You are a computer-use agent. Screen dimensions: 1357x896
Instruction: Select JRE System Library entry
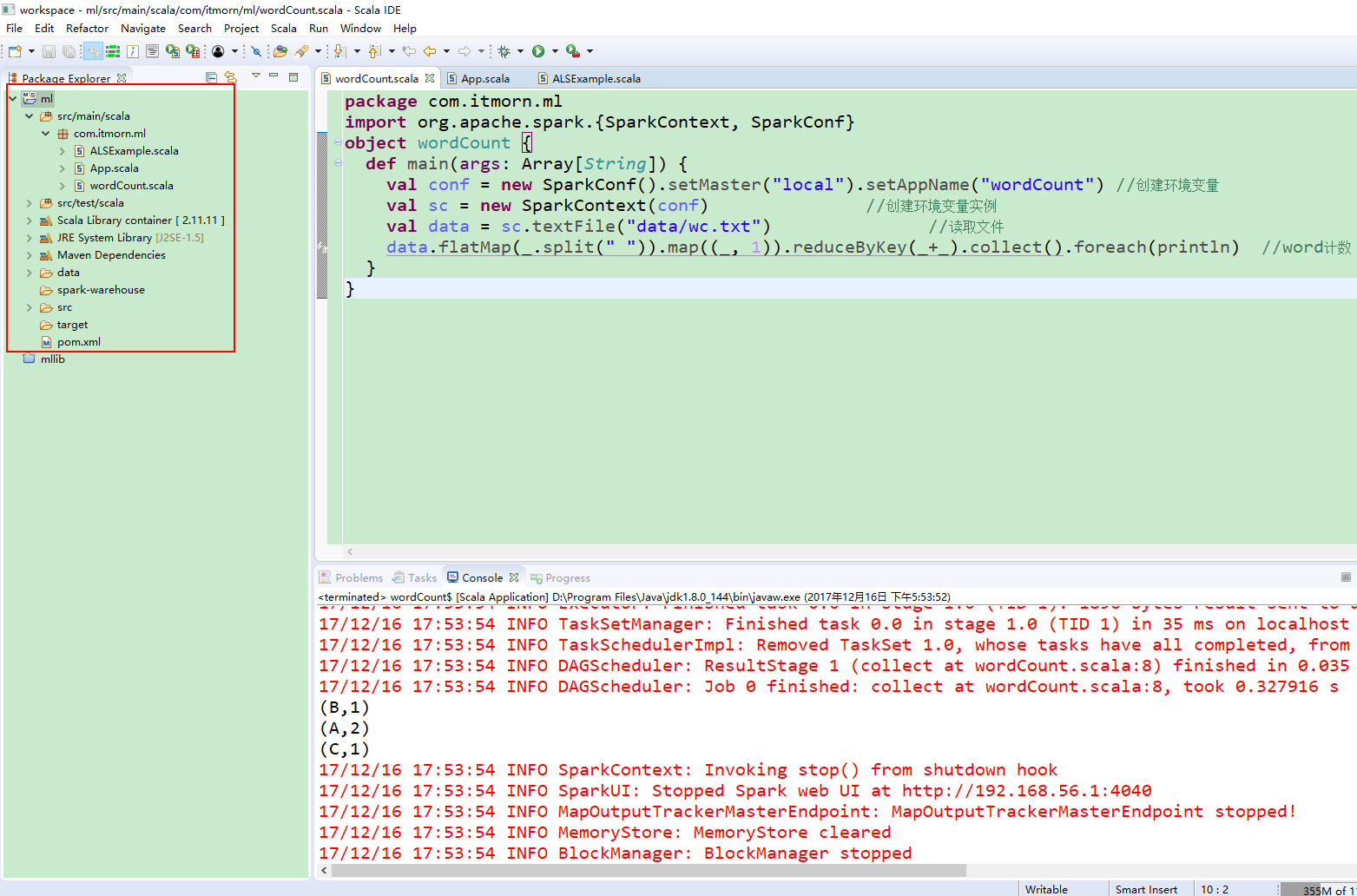pyautogui.click(x=130, y=238)
